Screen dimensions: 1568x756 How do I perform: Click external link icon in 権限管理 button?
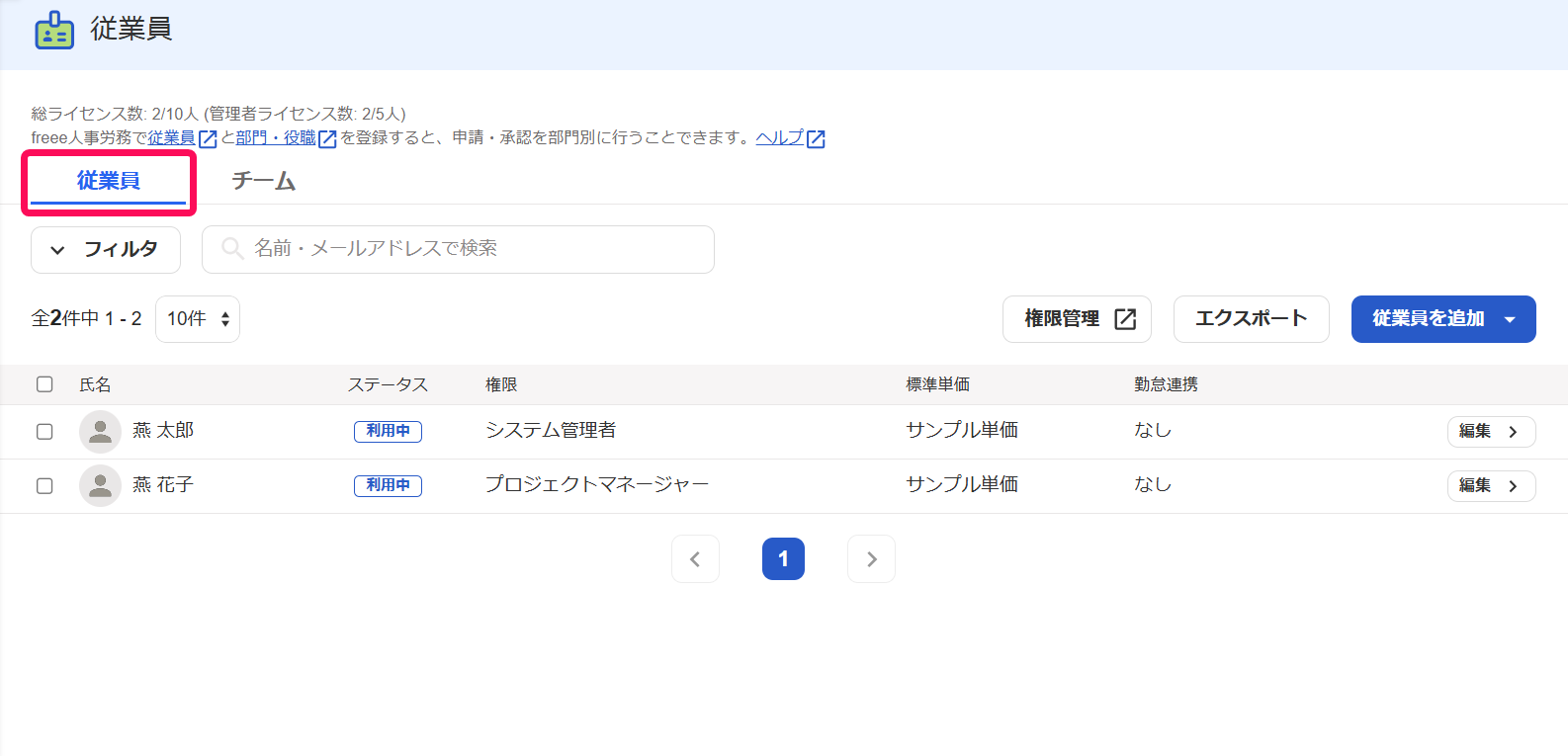[1125, 319]
